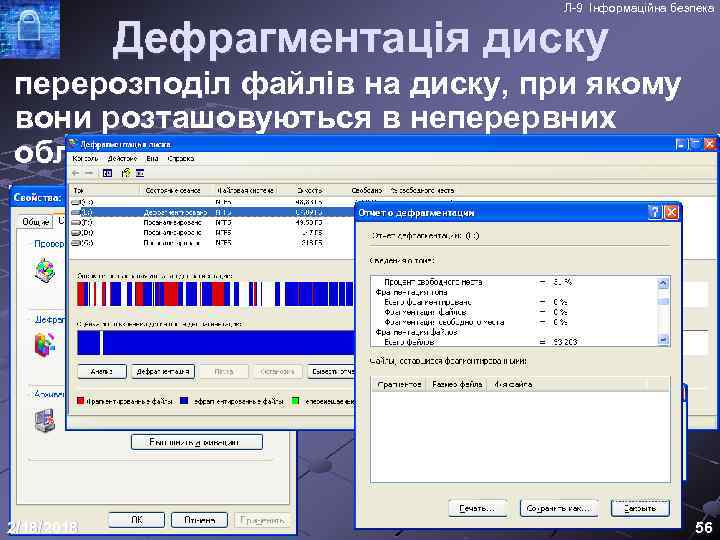720x540 pixels.
Task: Click the green unmovable files legend swatch
Action: (x=296, y=401)
